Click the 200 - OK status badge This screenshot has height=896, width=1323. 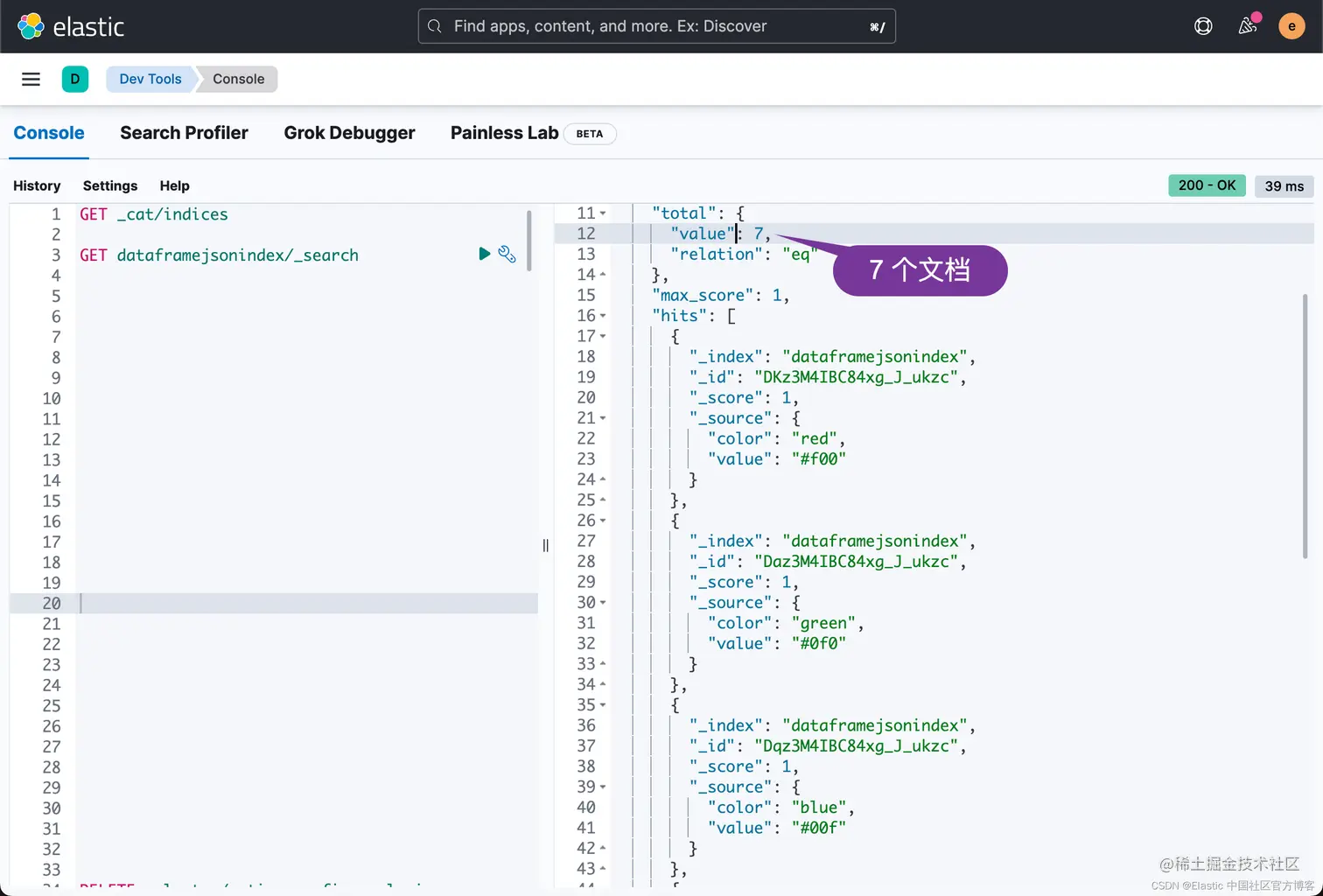coord(1207,185)
